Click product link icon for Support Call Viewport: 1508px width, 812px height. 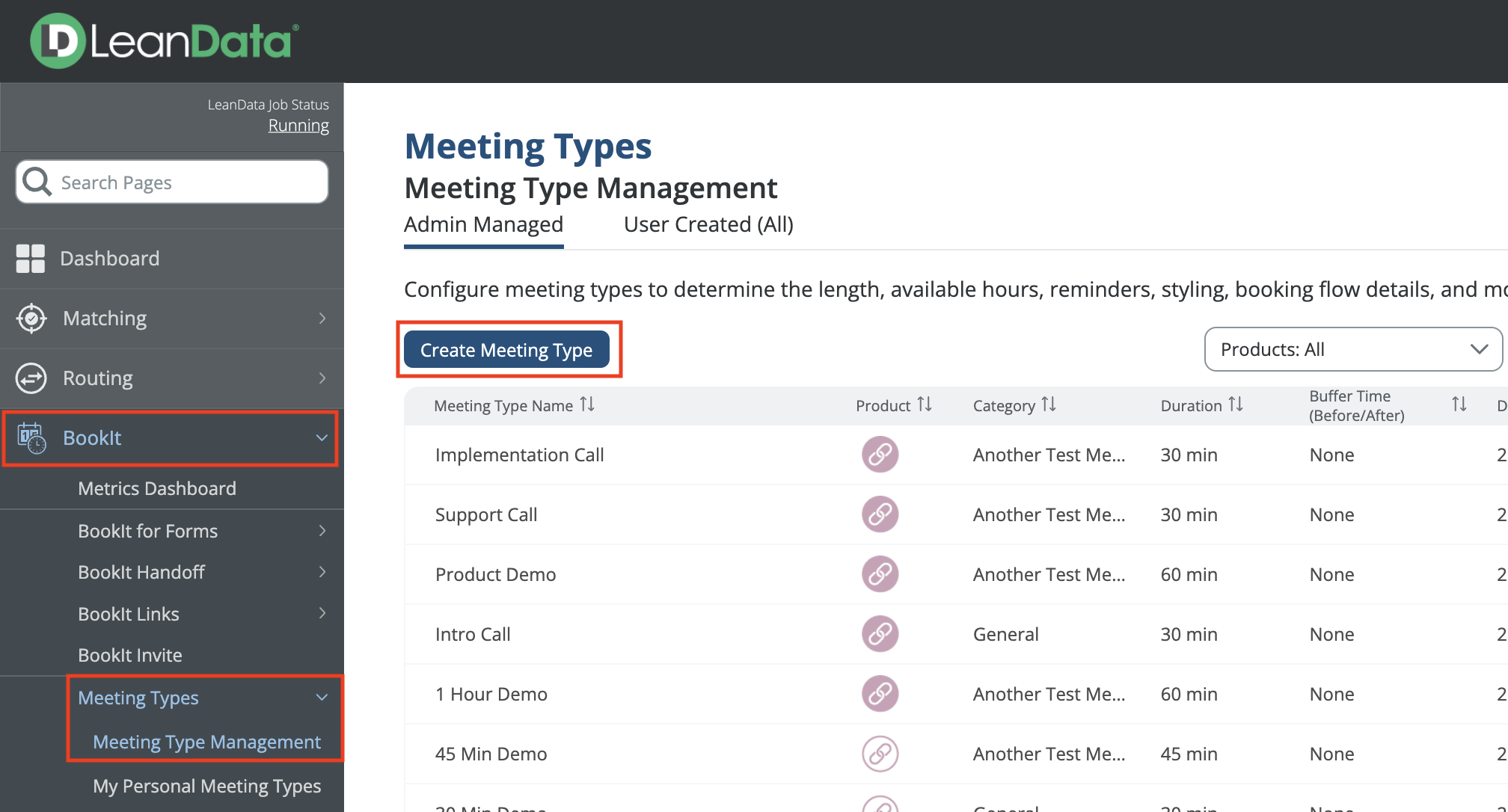[880, 514]
